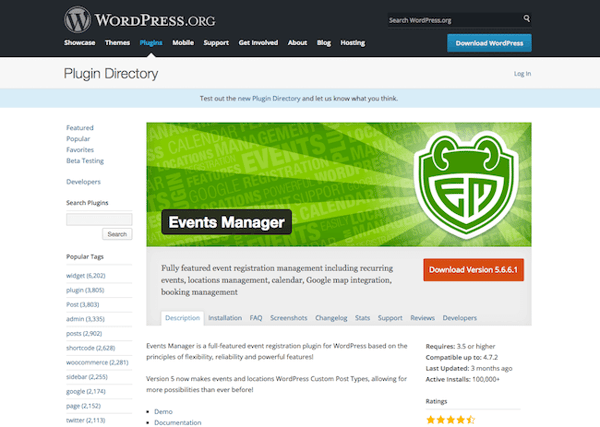Click Download Version 5.6.6.1 button
This screenshot has width=600, height=427.
pos(473,270)
